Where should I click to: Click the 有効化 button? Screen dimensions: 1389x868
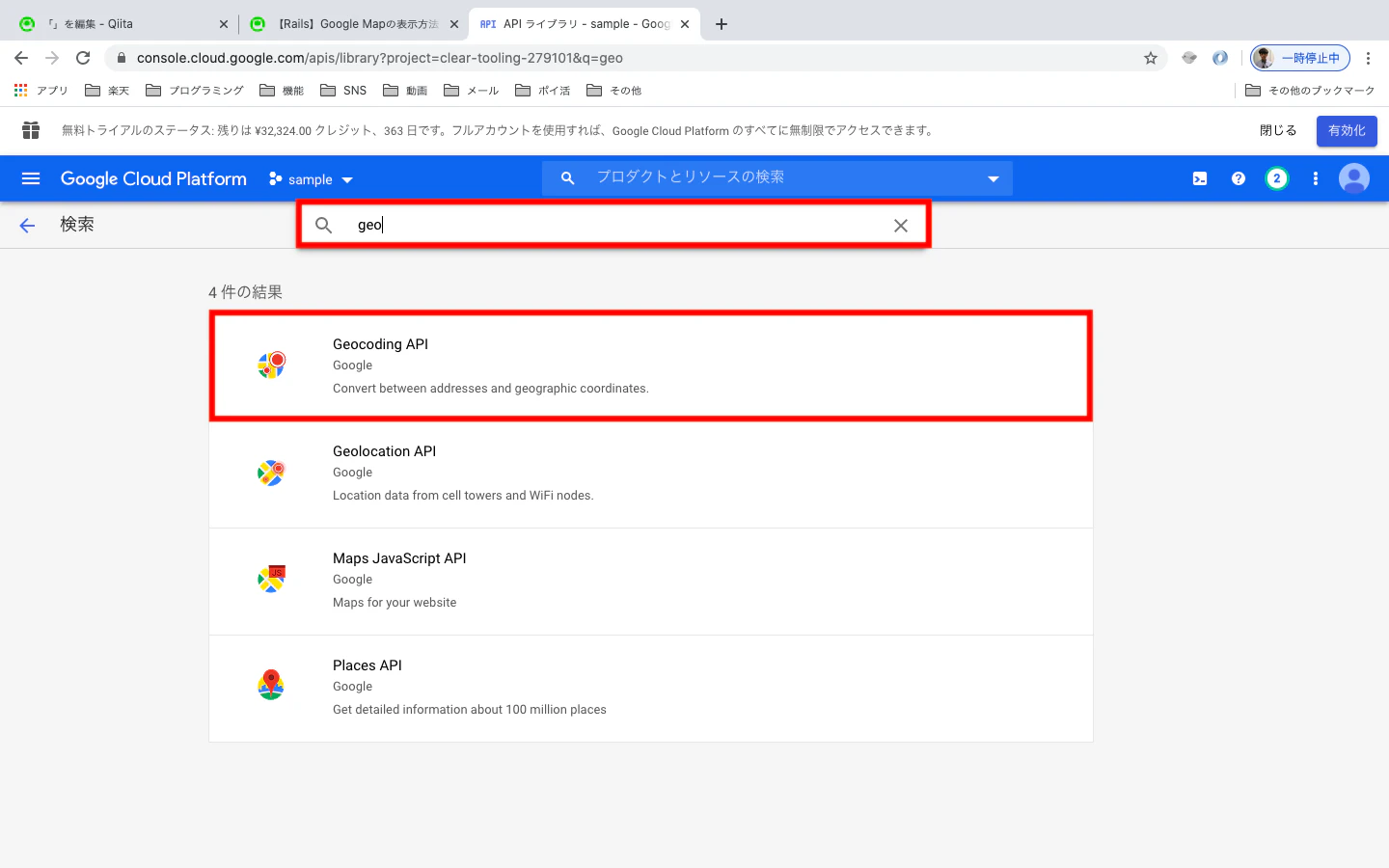pyautogui.click(x=1347, y=130)
